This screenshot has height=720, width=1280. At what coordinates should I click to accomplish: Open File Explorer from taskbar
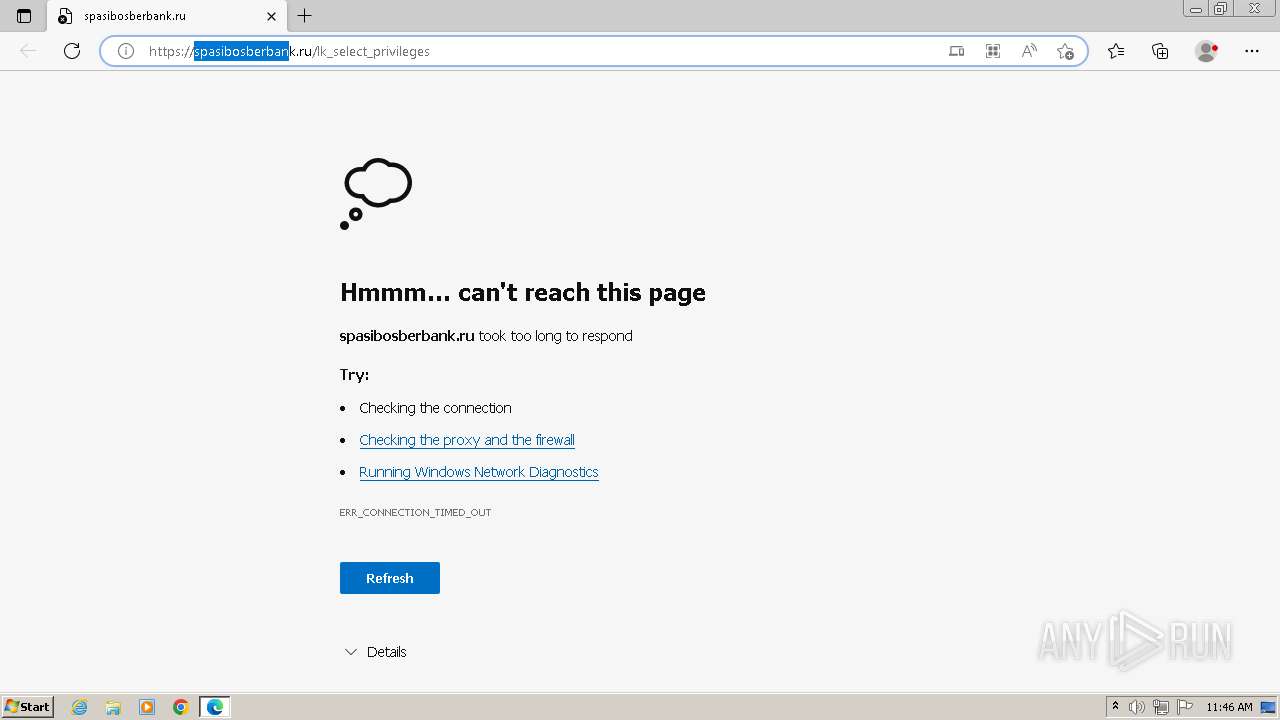click(113, 707)
